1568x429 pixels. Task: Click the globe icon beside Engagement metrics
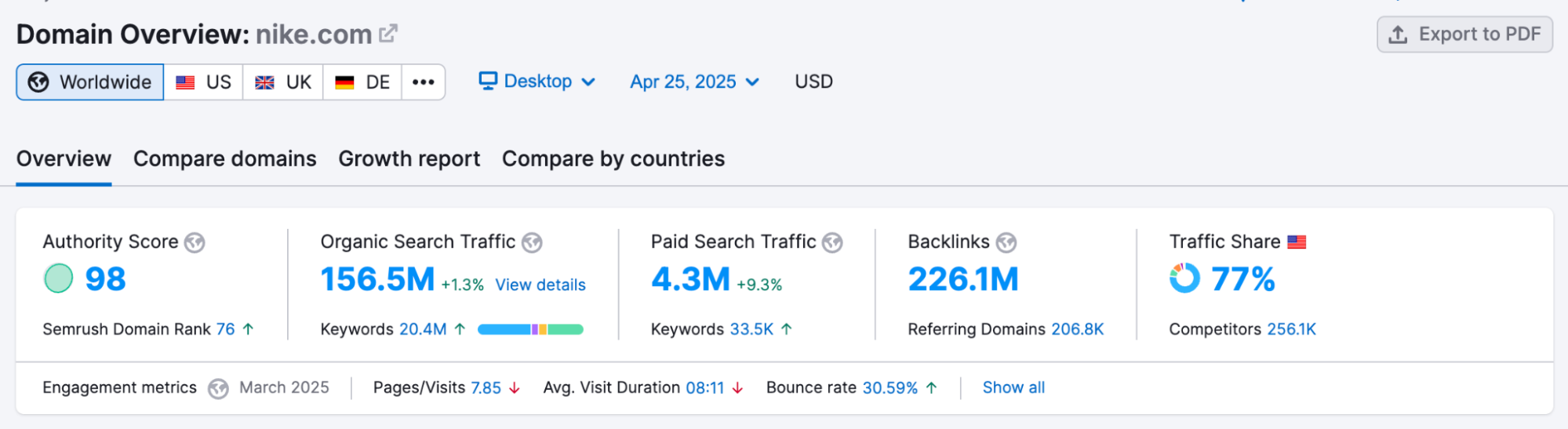218,388
